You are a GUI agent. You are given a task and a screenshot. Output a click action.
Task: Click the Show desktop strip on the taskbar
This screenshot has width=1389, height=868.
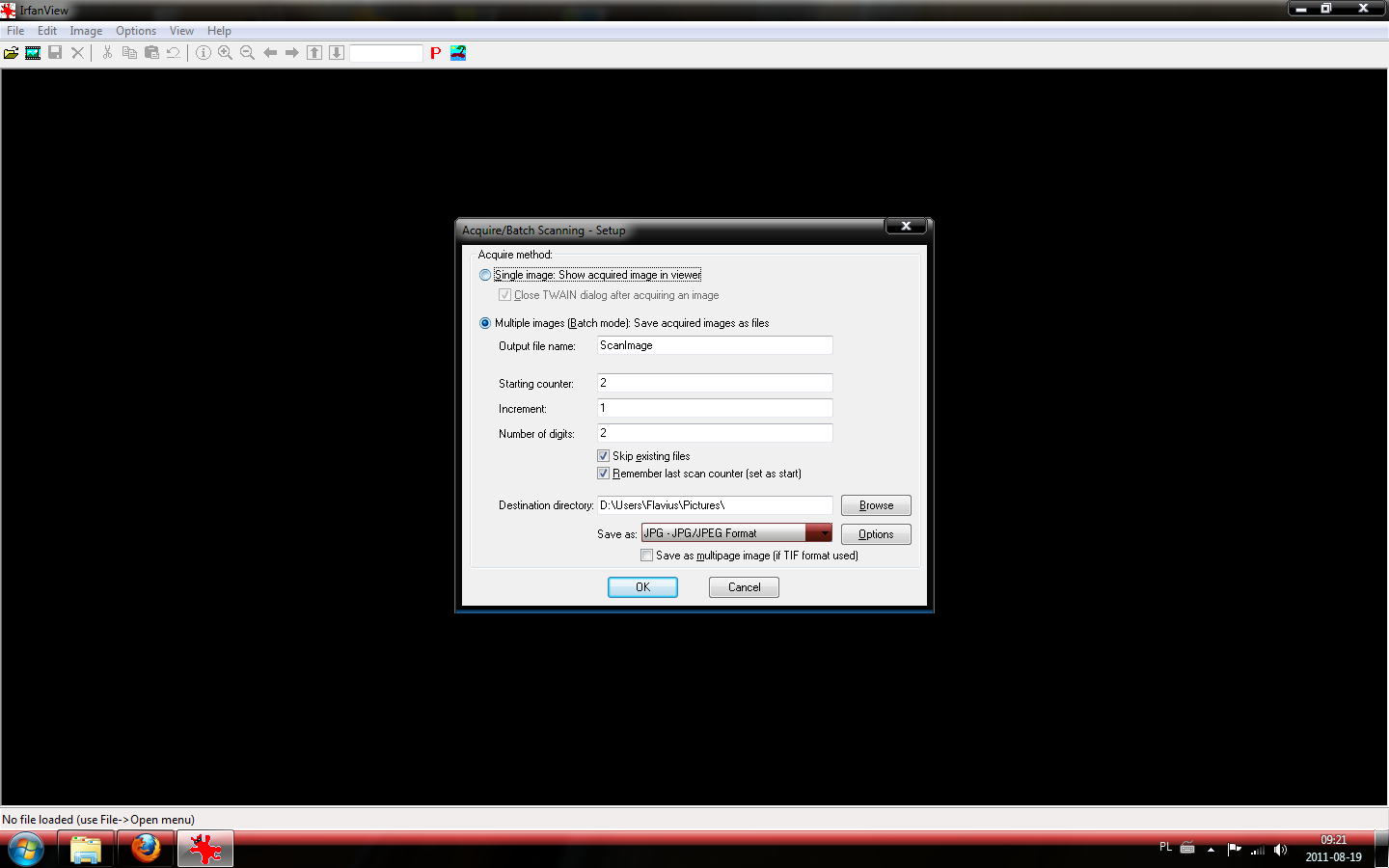click(x=1382, y=850)
